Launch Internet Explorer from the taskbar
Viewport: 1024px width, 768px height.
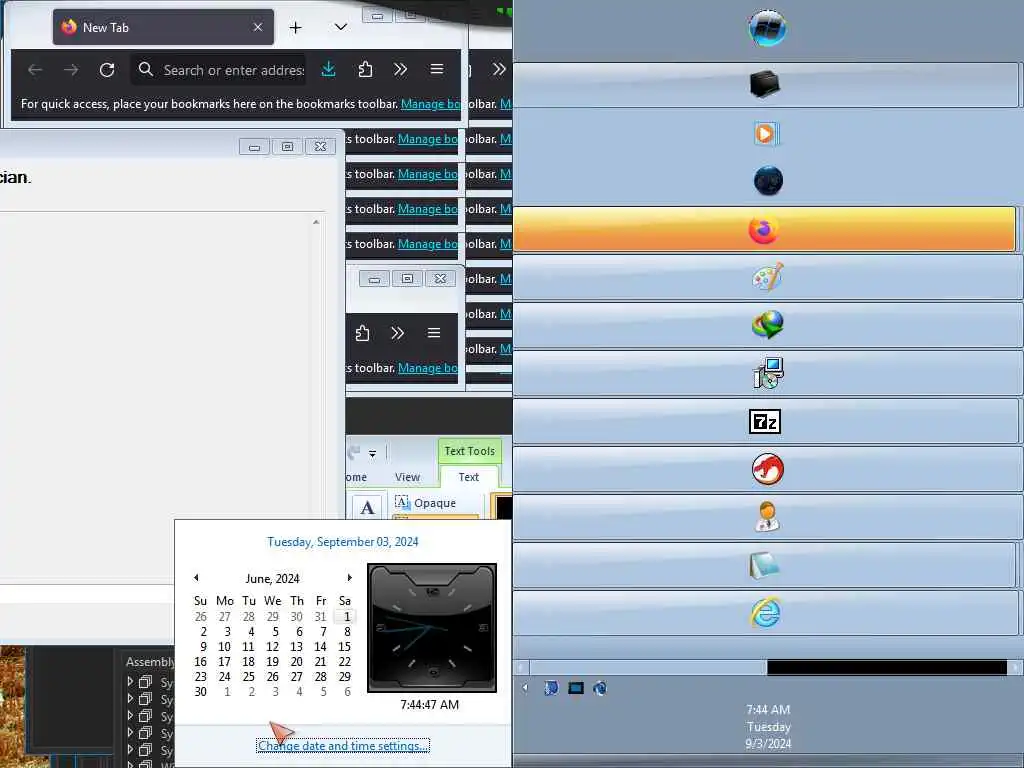click(765, 613)
